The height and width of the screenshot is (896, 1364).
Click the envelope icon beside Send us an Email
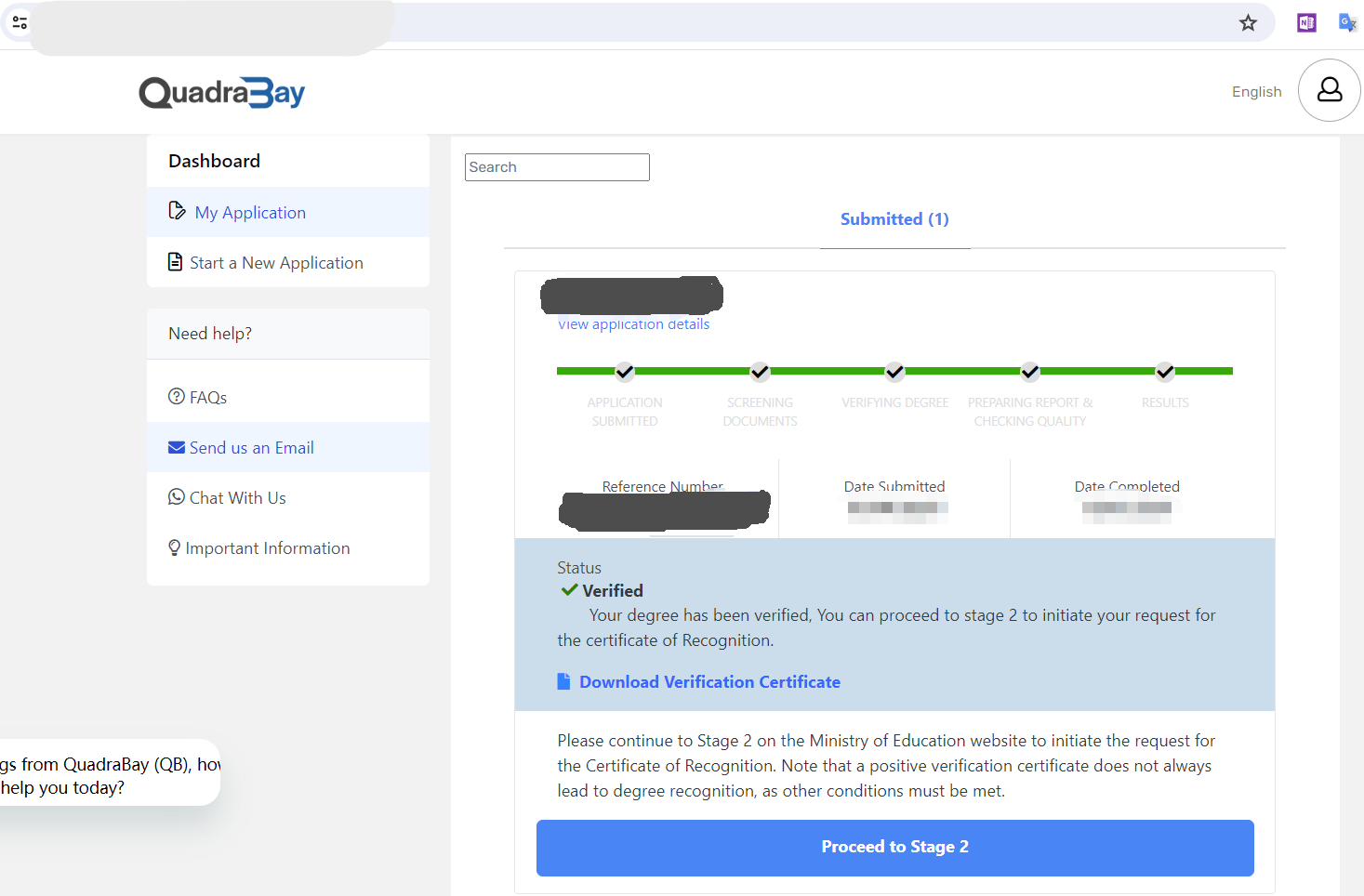click(177, 447)
